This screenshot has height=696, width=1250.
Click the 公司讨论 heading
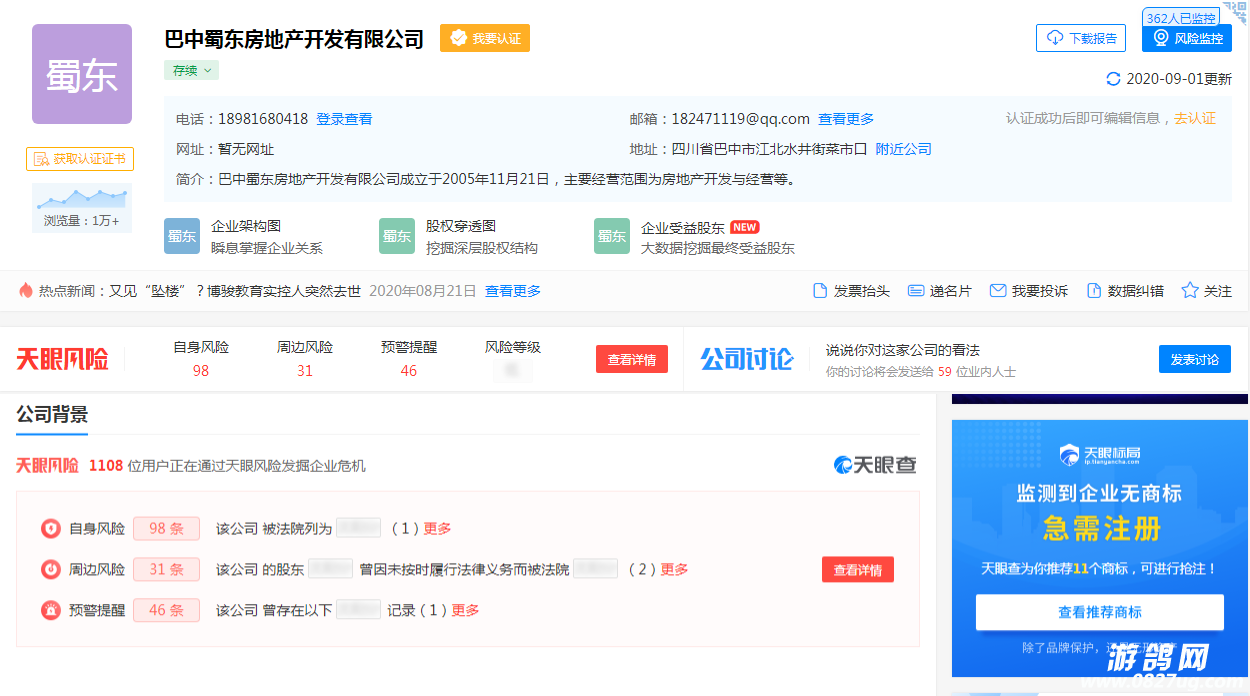point(746,359)
